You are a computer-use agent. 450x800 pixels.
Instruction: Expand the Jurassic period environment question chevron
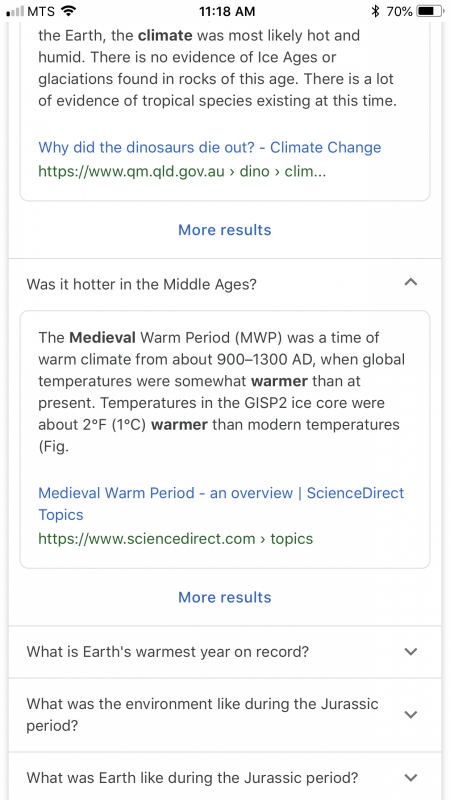(x=411, y=714)
